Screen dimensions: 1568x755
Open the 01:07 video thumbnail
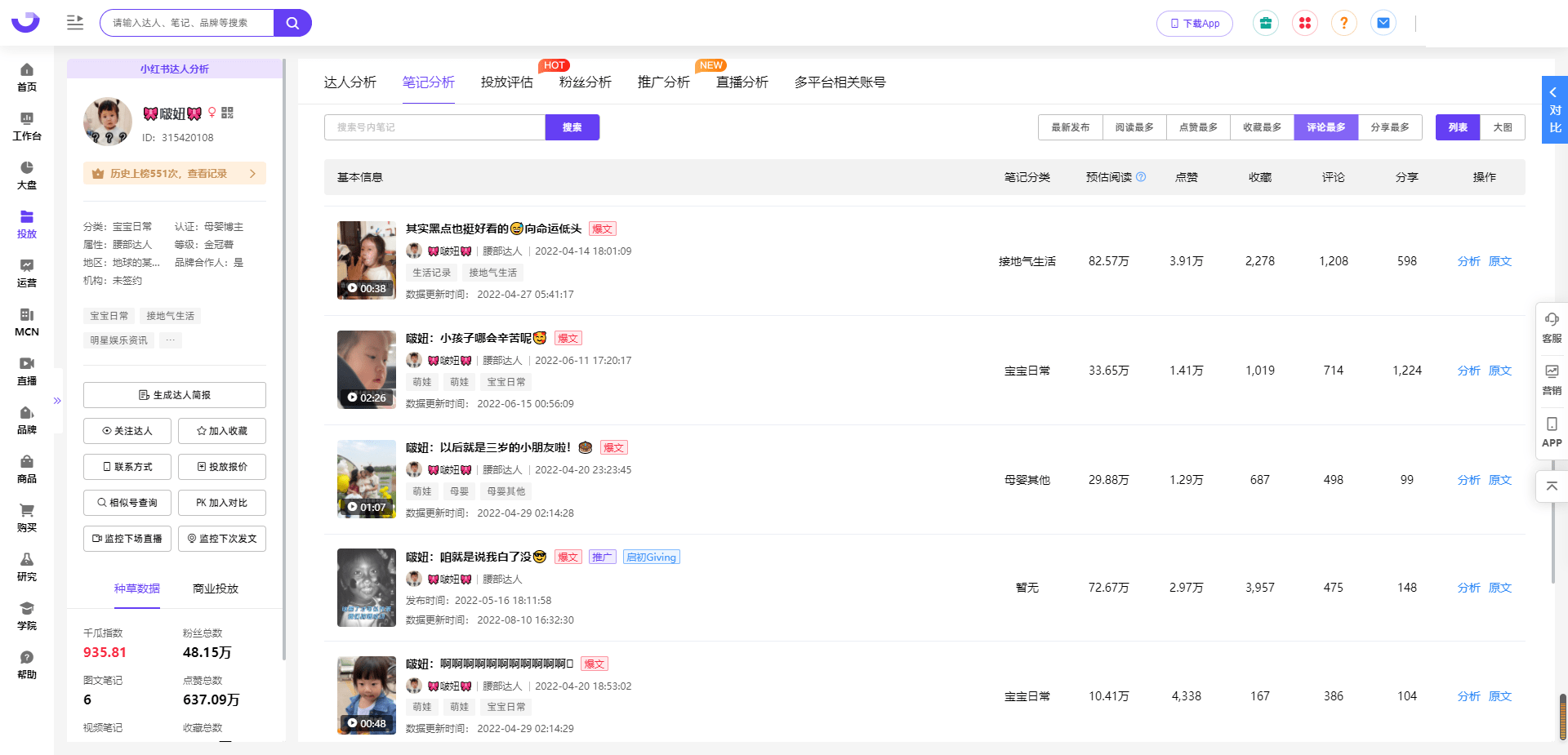[x=367, y=479]
